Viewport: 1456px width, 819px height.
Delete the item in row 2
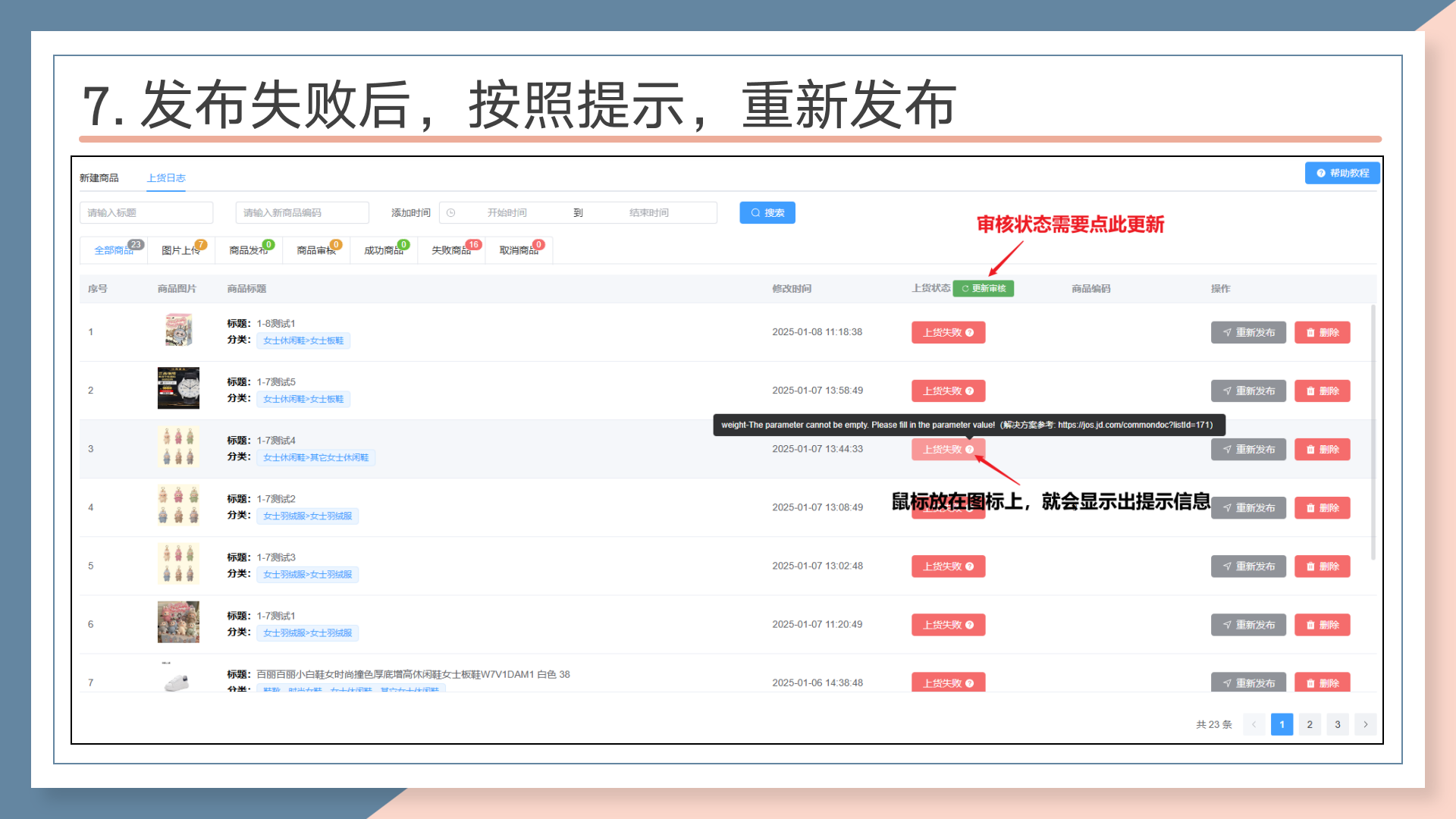[1322, 391]
